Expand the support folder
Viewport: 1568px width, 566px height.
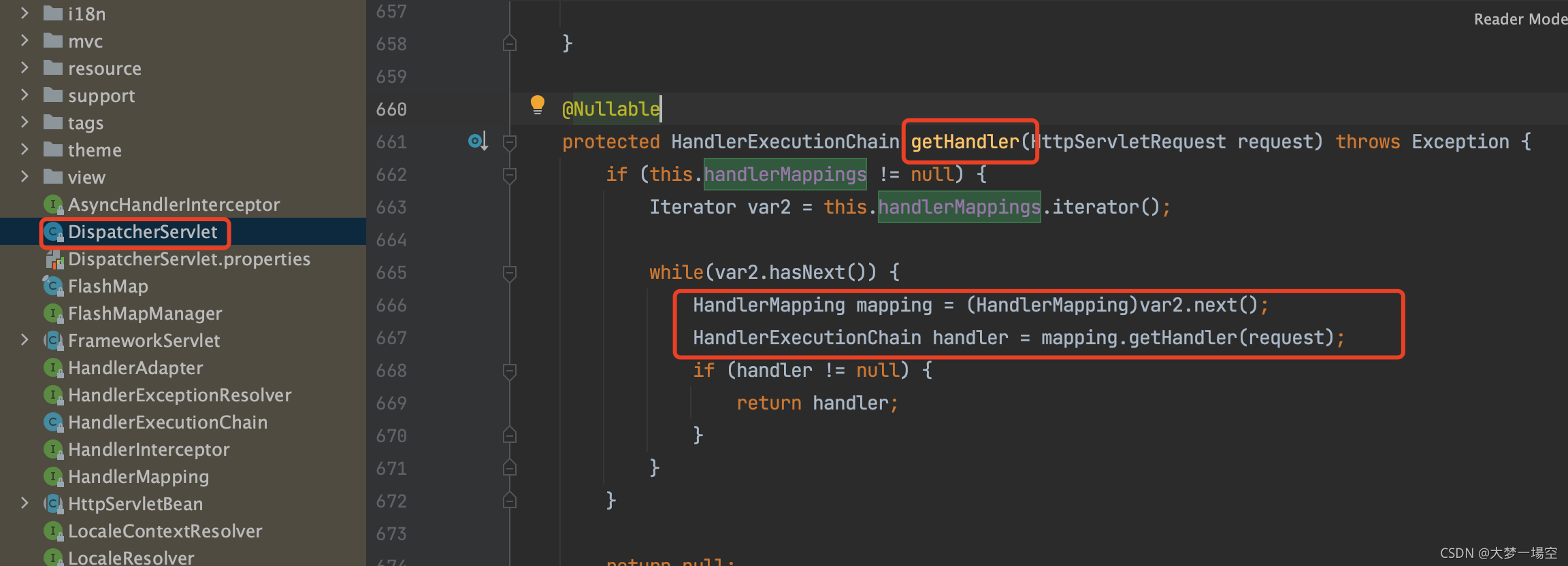pos(24,95)
